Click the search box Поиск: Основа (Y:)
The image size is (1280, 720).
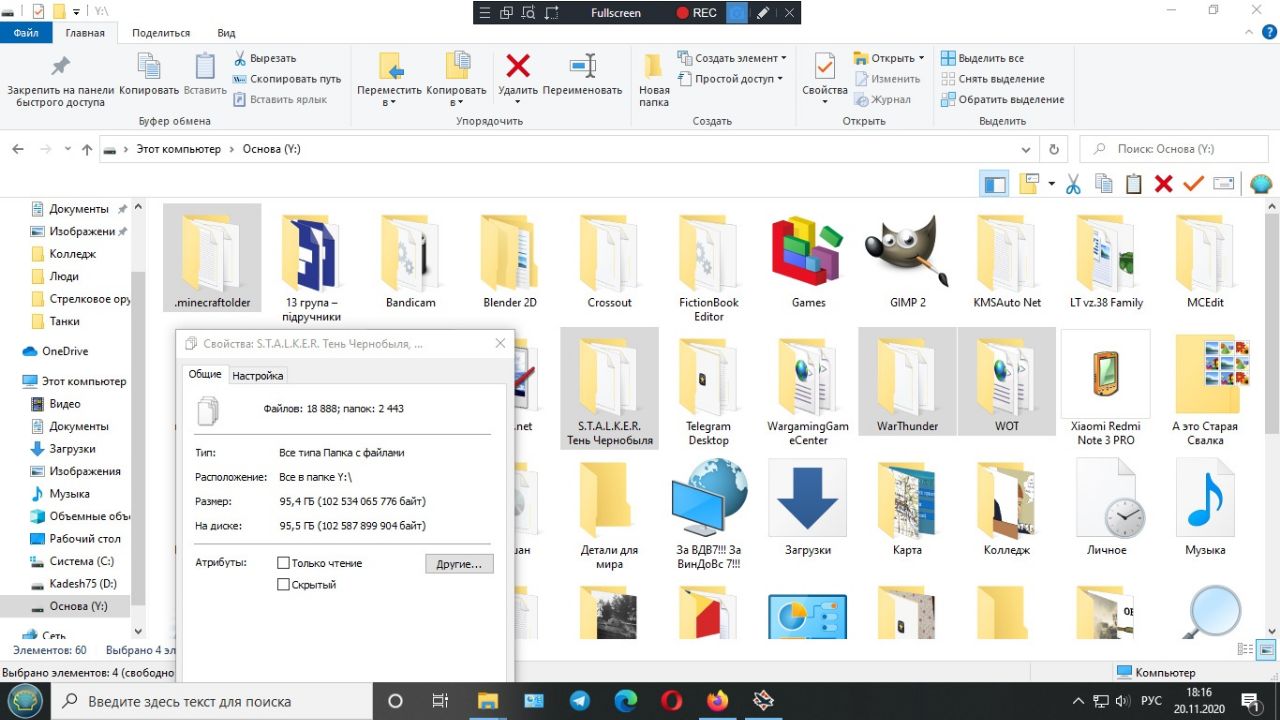point(1174,149)
